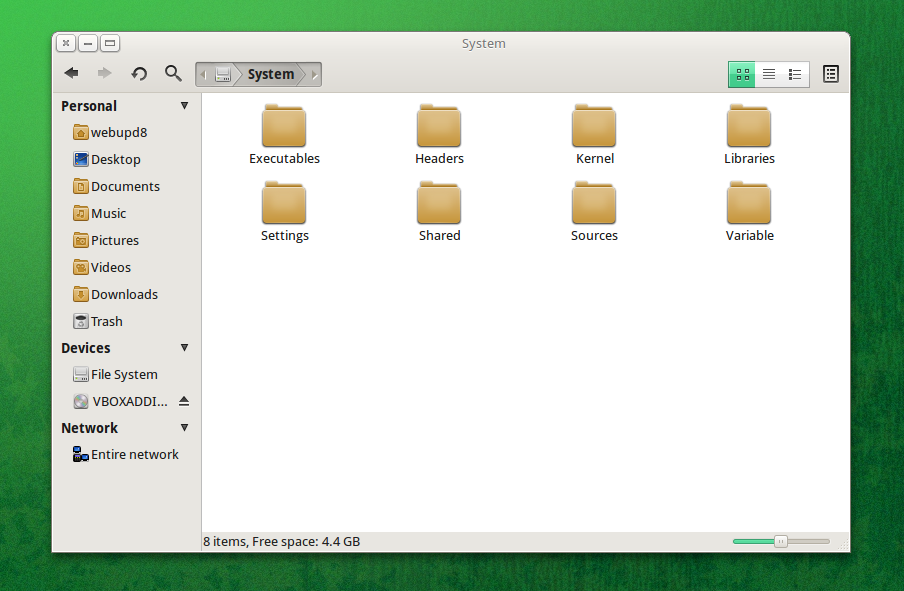Click System in the path bar
The image size is (904, 591).
(x=271, y=74)
